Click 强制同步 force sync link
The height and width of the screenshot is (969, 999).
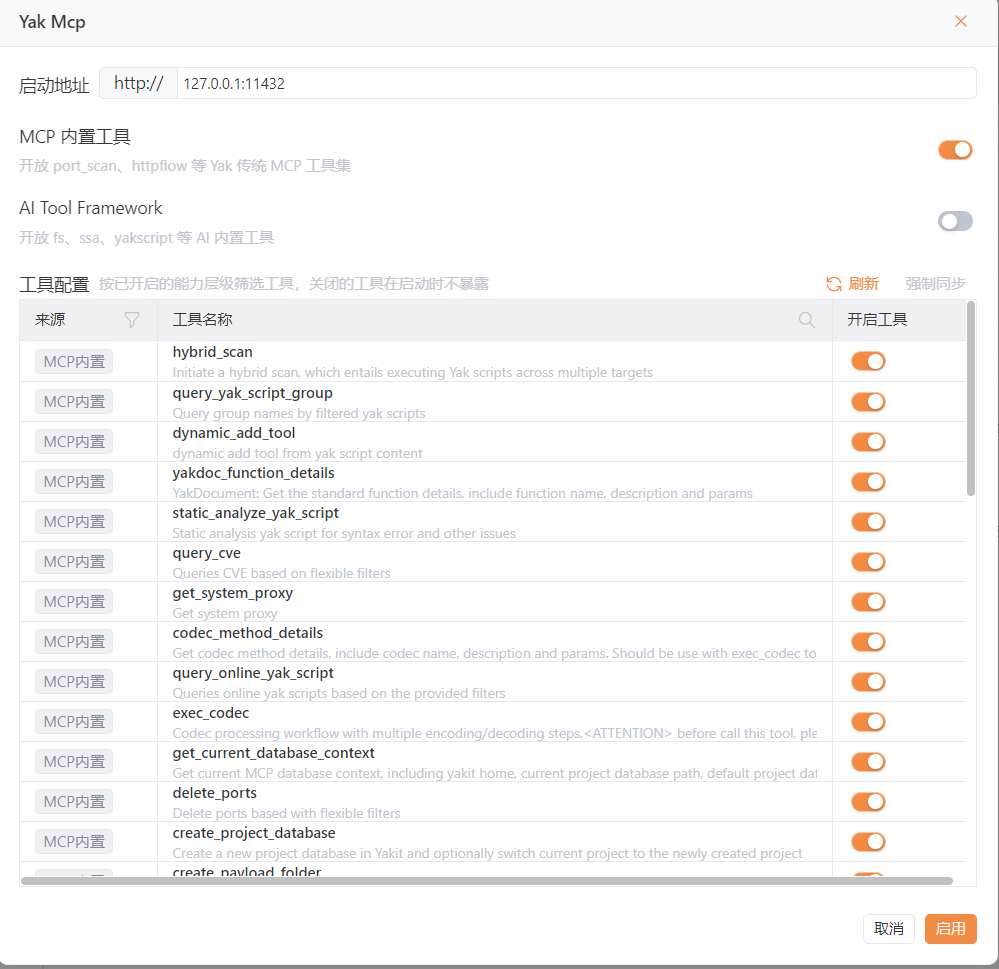pos(935,284)
